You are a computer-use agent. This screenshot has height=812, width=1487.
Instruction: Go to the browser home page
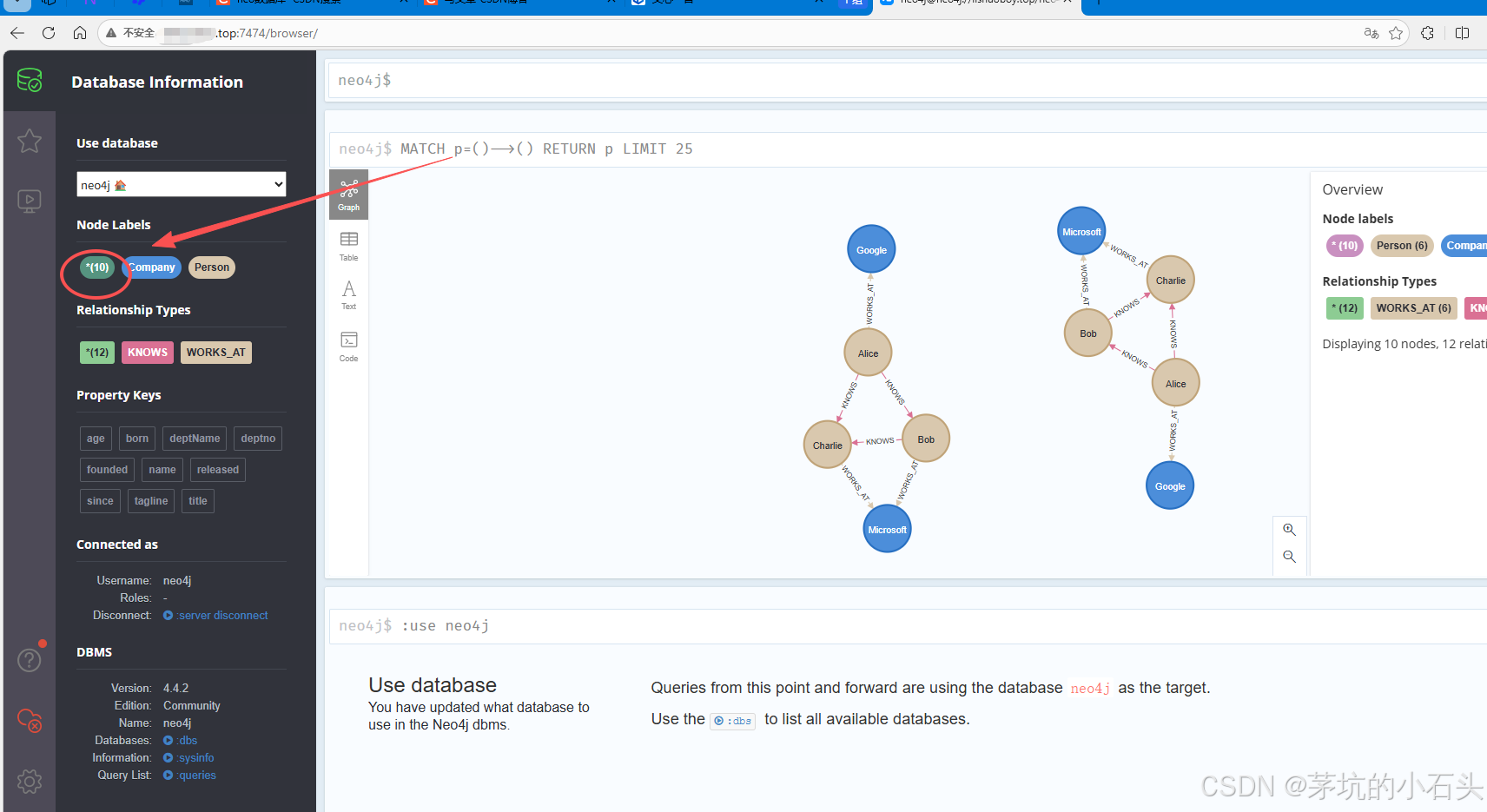[80, 33]
